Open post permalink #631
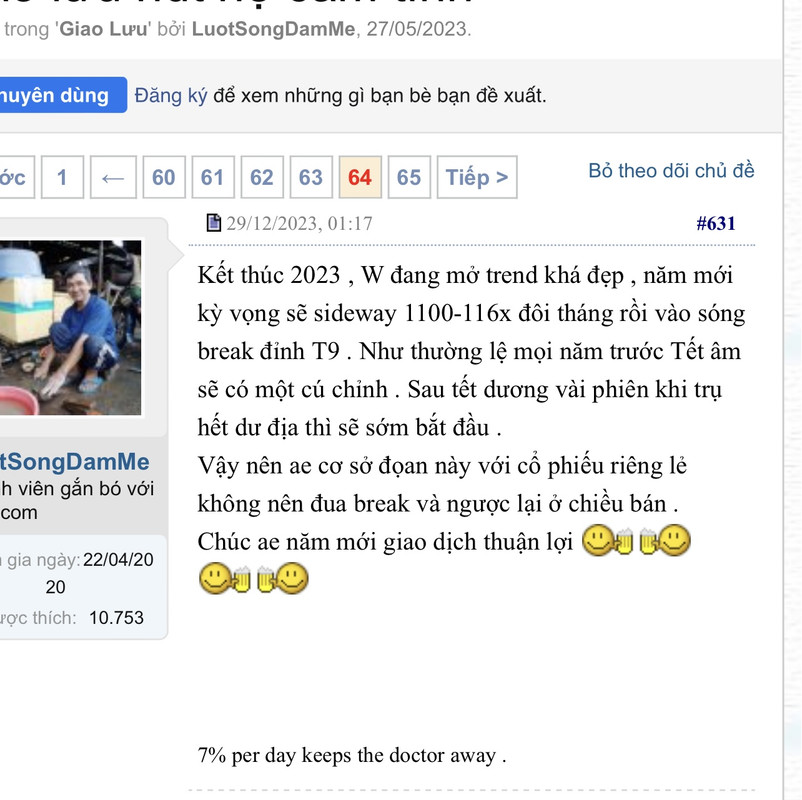Screen dimensions: 802x800 (x=716, y=224)
